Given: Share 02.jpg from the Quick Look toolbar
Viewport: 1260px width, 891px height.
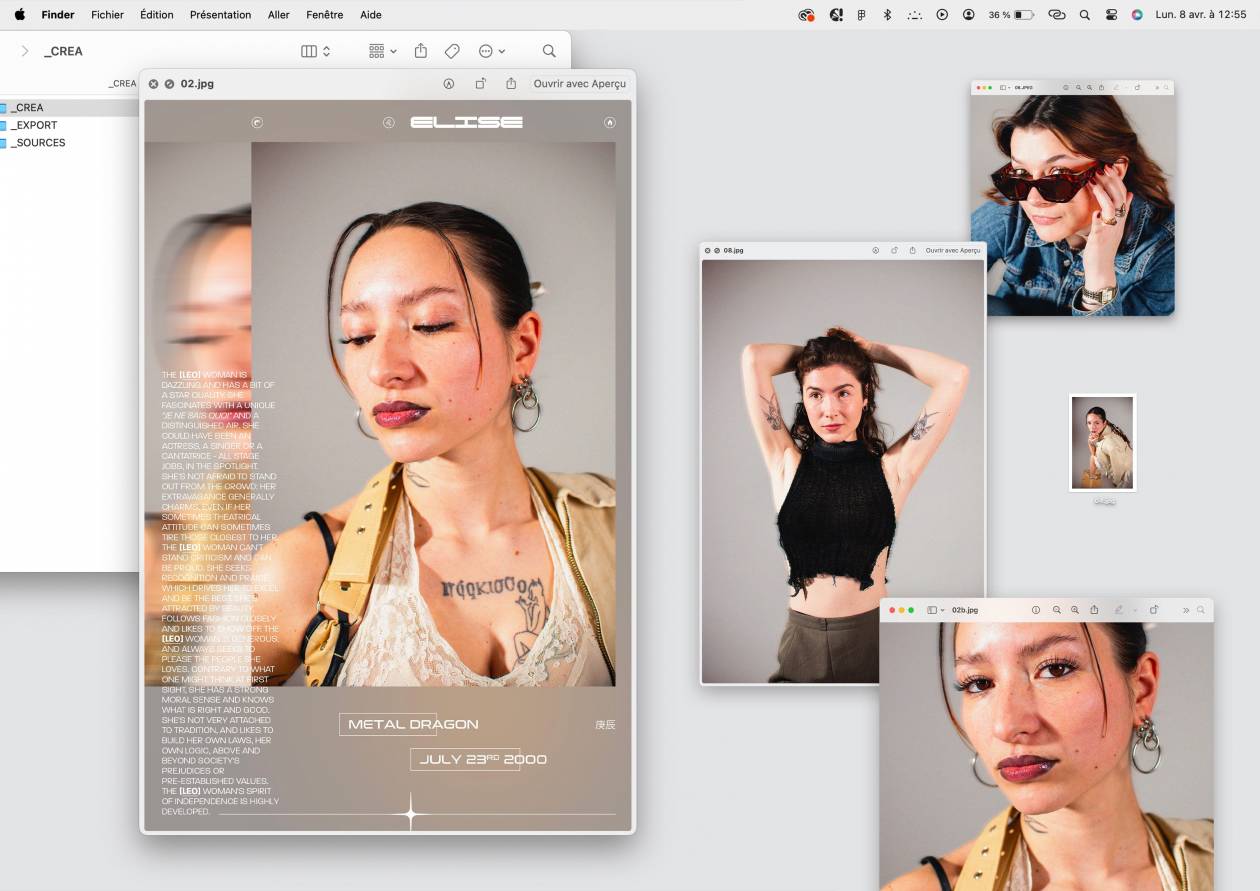Looking at the screenshot, I should click(x=511, y=84).
